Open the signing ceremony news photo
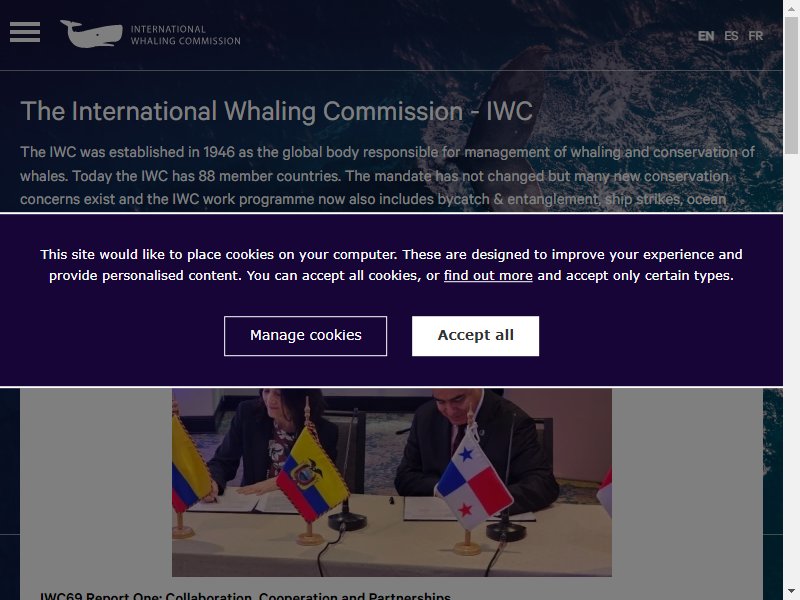The image size is (800, 600). tap(392, 482)
